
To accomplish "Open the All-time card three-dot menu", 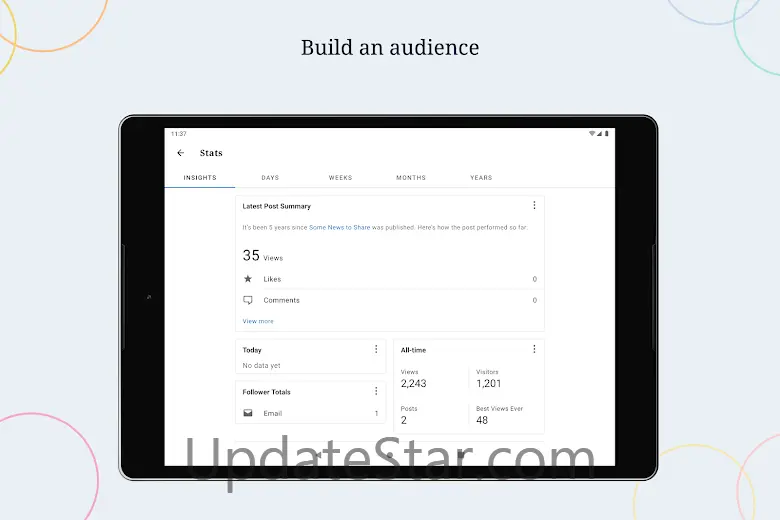I will click(534, 349).
